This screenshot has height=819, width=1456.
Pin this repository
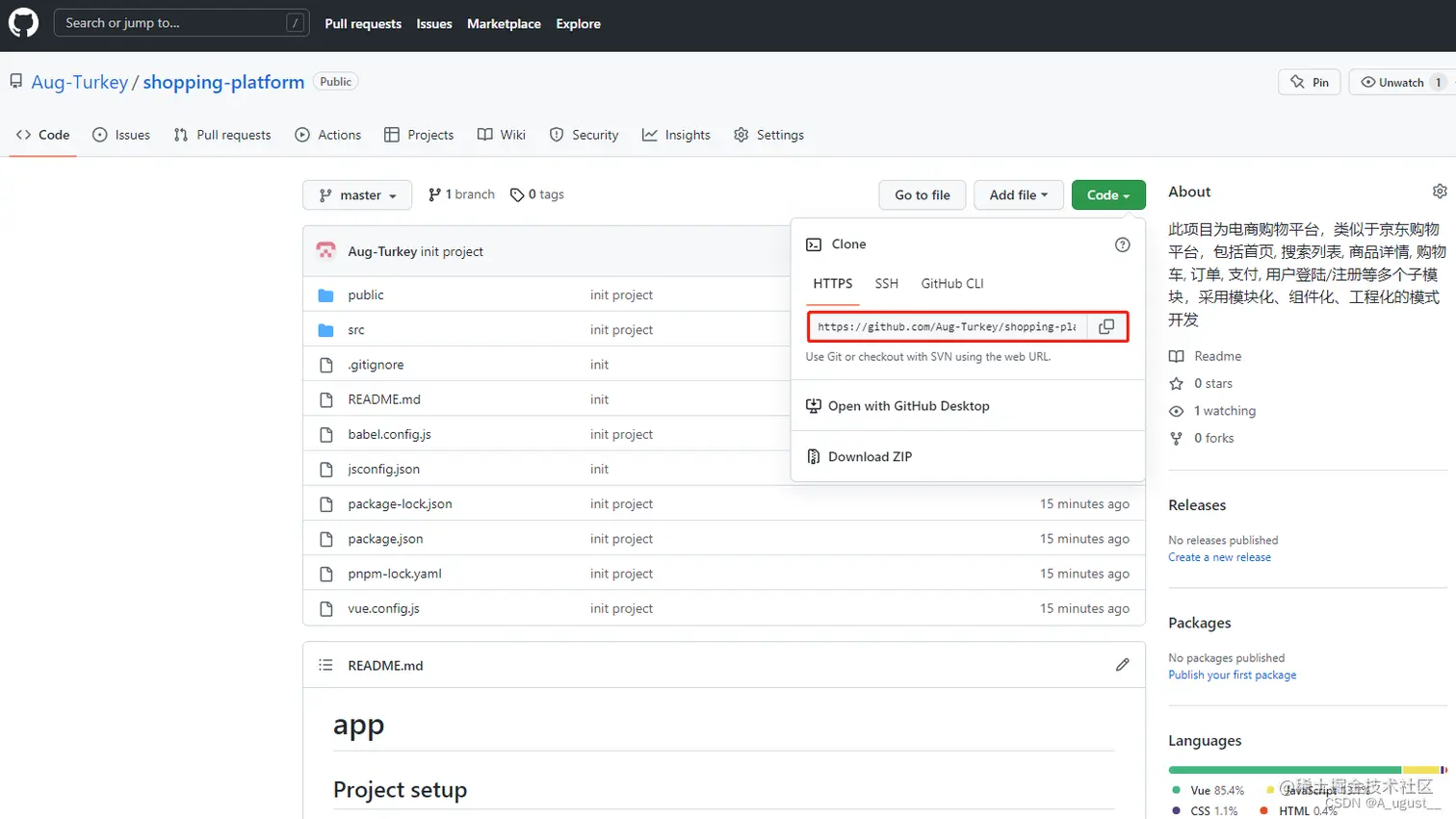[1310, 83]
